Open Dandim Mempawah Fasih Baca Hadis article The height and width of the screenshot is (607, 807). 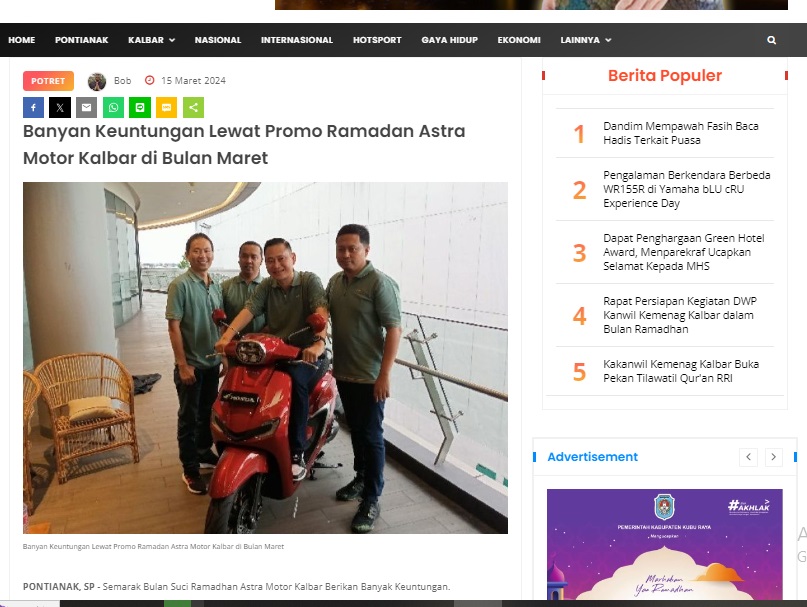[x=681, y=133]
